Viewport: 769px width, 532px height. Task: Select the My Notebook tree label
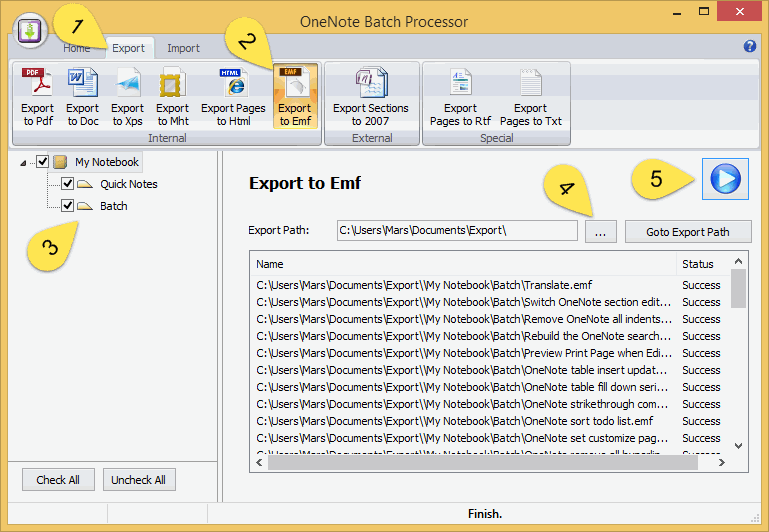[107, 162]
